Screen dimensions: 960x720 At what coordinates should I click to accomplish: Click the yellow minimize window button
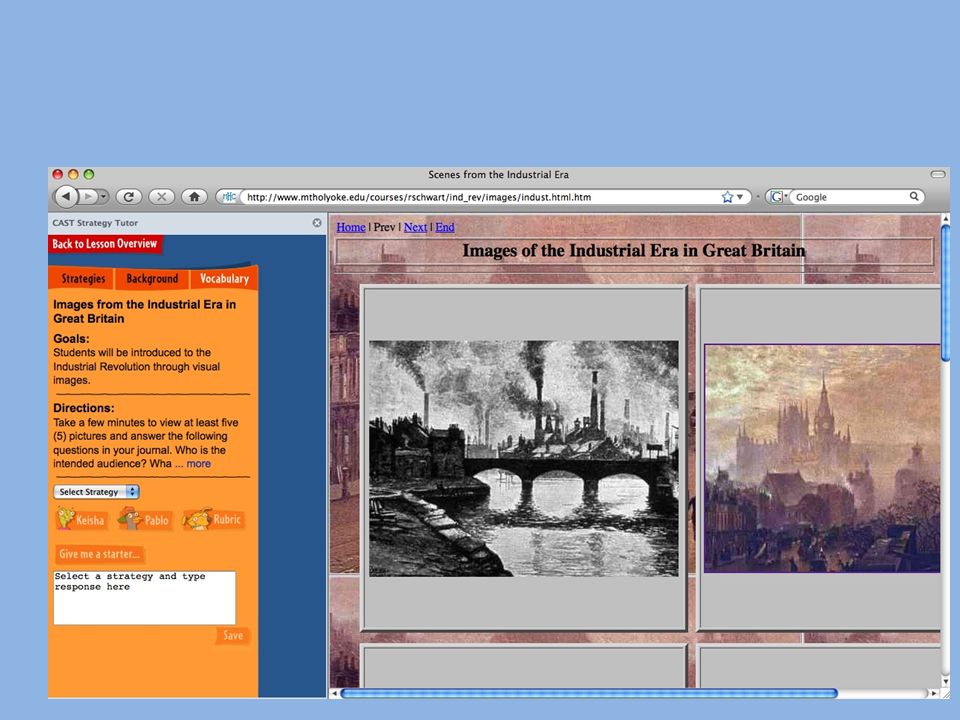(73, 174)
